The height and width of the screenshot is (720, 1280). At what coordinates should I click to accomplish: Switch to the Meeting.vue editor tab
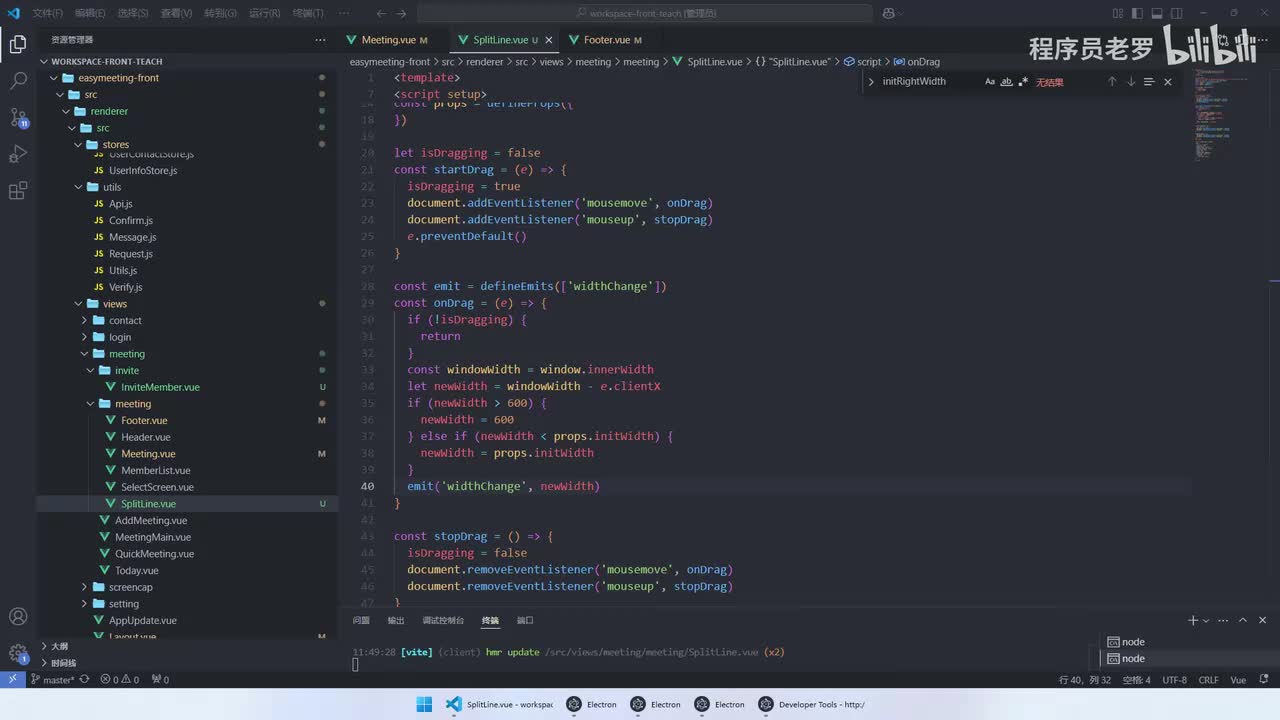click(388, 40)
